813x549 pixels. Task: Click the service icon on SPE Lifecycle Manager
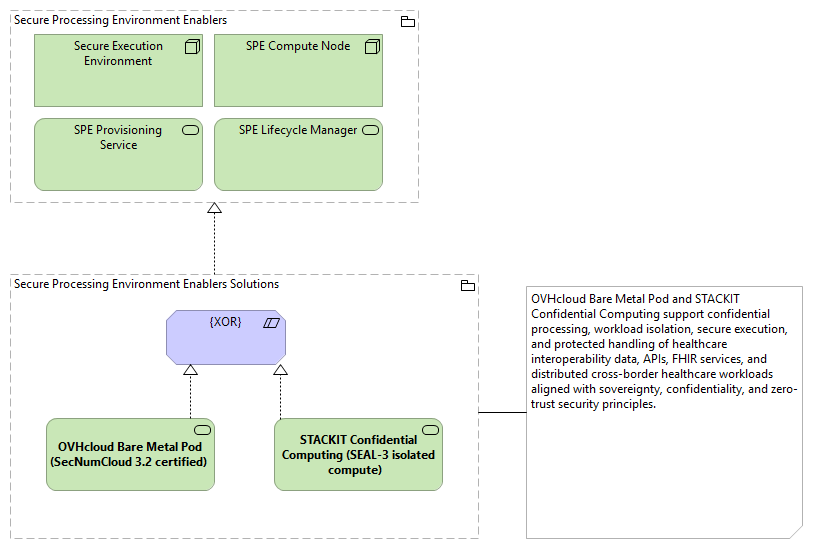pyautogui.click(x=370, y=130)
